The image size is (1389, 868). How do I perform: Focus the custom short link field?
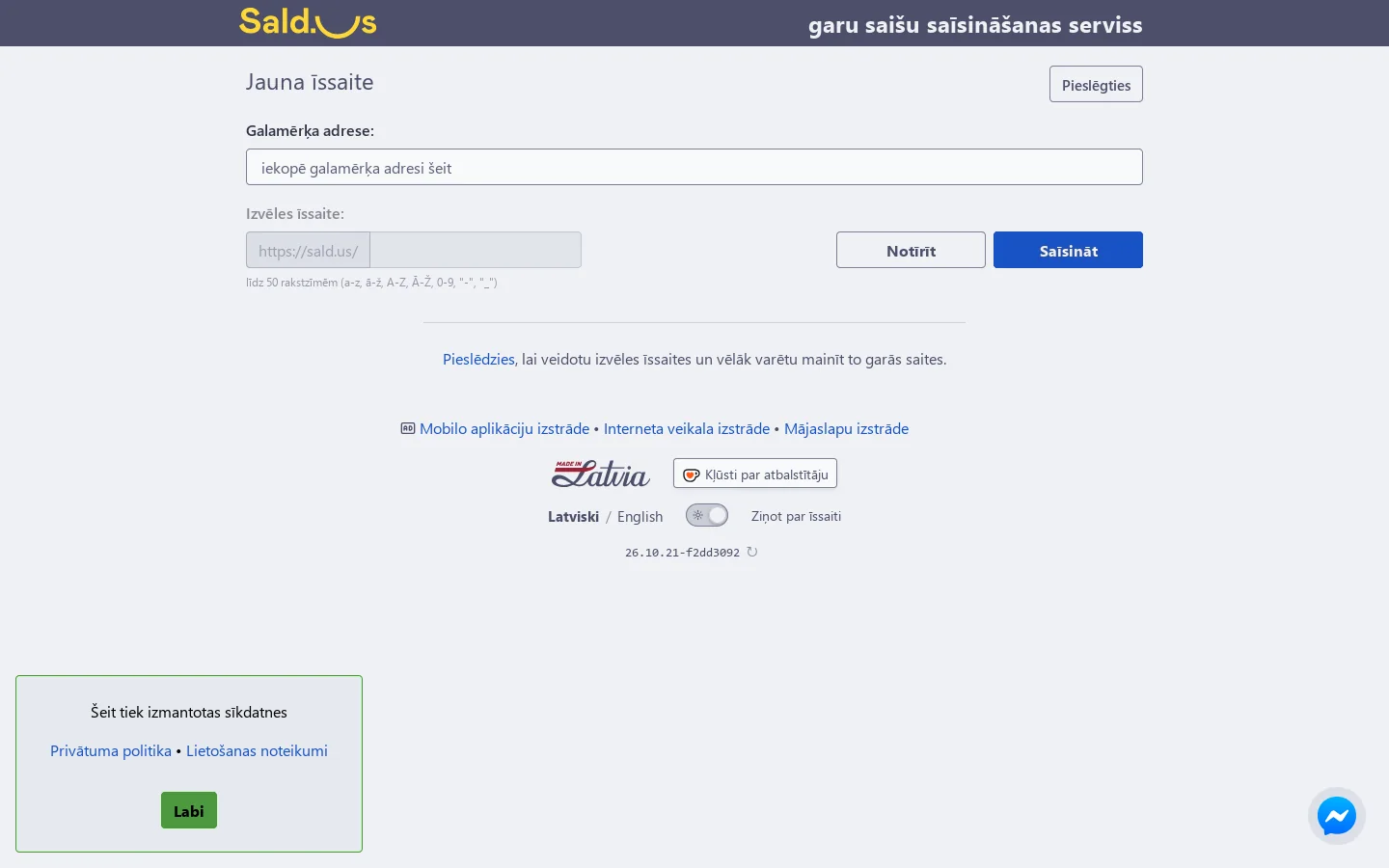476,250
